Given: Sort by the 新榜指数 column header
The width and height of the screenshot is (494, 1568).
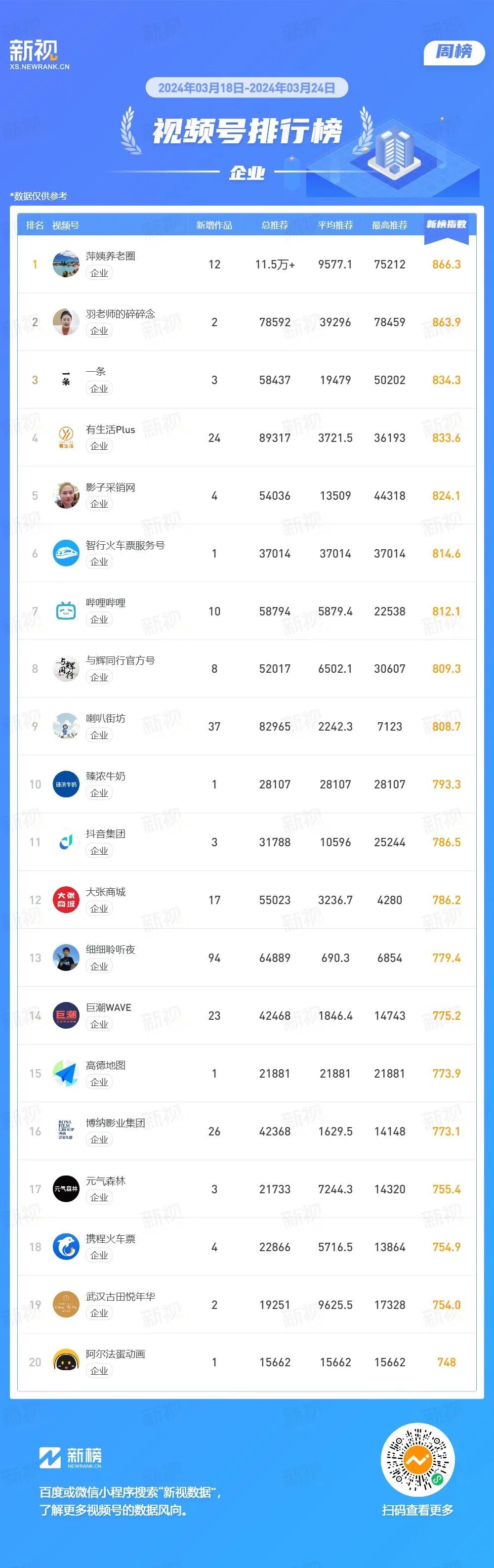Looking at the screenshot, I should 447,224.
